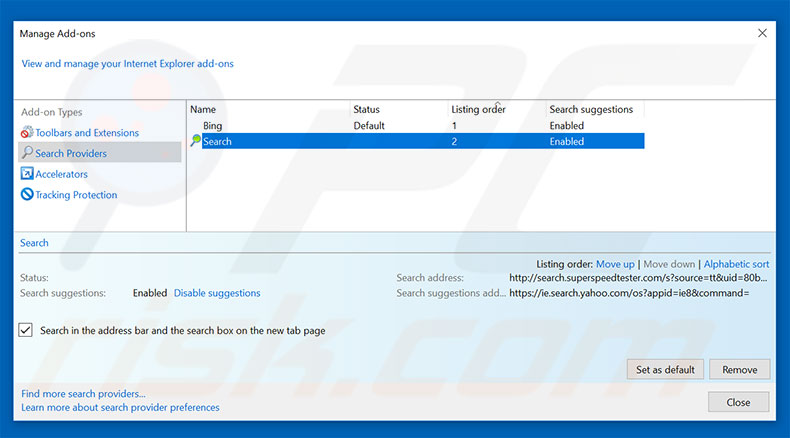Screen dimensions: 790x438
Task: Click listing order 2 in Search row
Action: click(454, 142)
